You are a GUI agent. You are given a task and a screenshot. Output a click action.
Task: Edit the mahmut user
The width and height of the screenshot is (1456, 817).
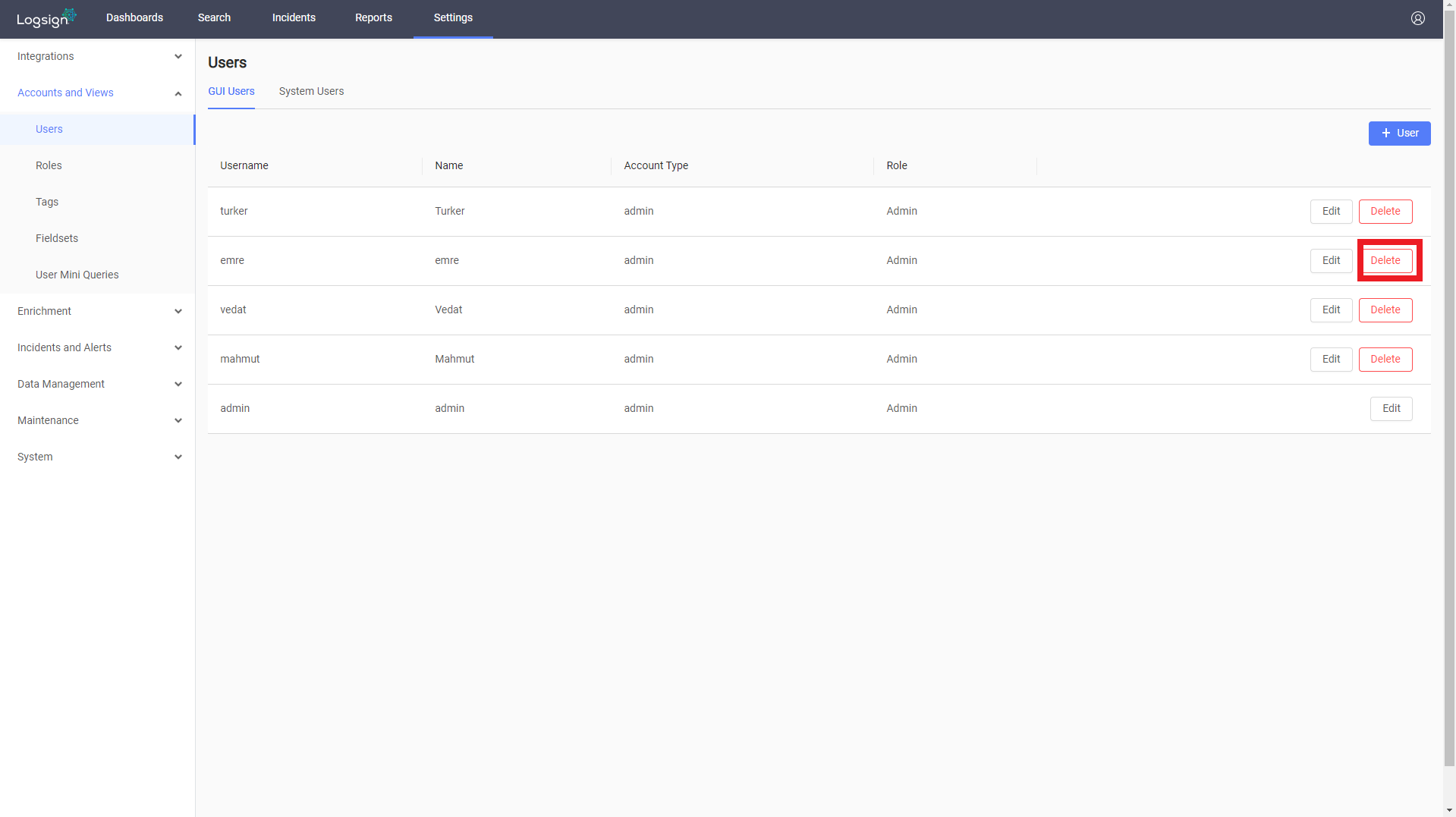click(1331, 359)
